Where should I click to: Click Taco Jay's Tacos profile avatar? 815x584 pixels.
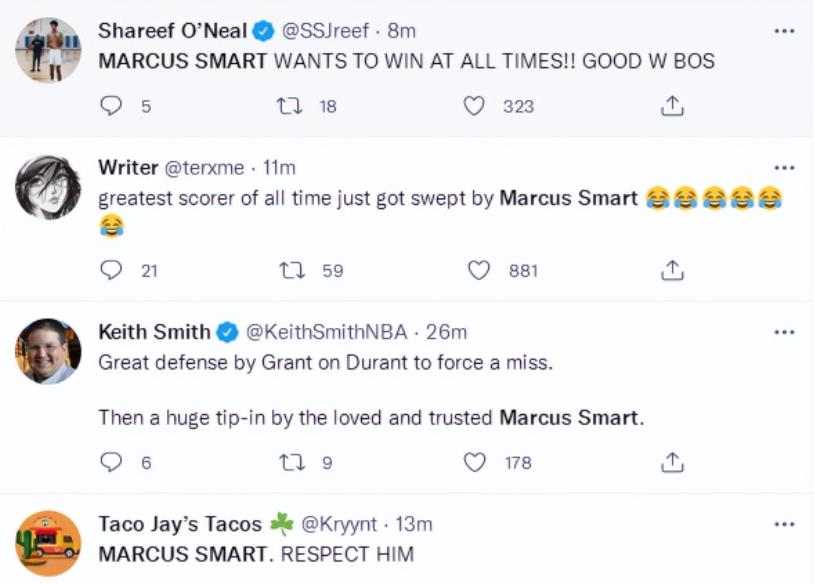48,543
